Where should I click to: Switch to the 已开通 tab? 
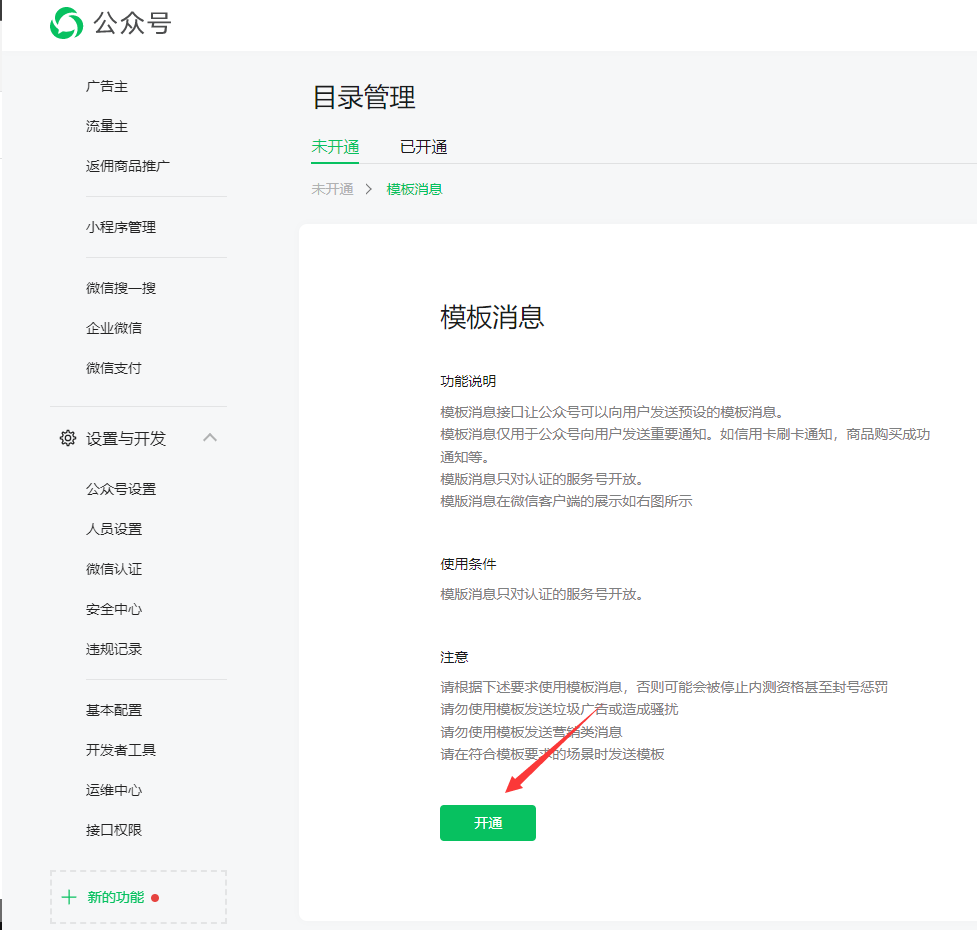coord(424,147)
